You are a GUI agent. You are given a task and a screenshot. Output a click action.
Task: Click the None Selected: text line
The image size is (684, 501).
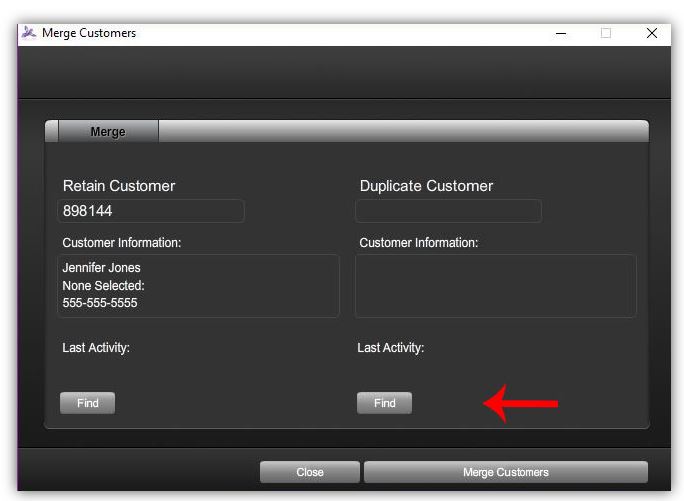click(x=103, y=285)
